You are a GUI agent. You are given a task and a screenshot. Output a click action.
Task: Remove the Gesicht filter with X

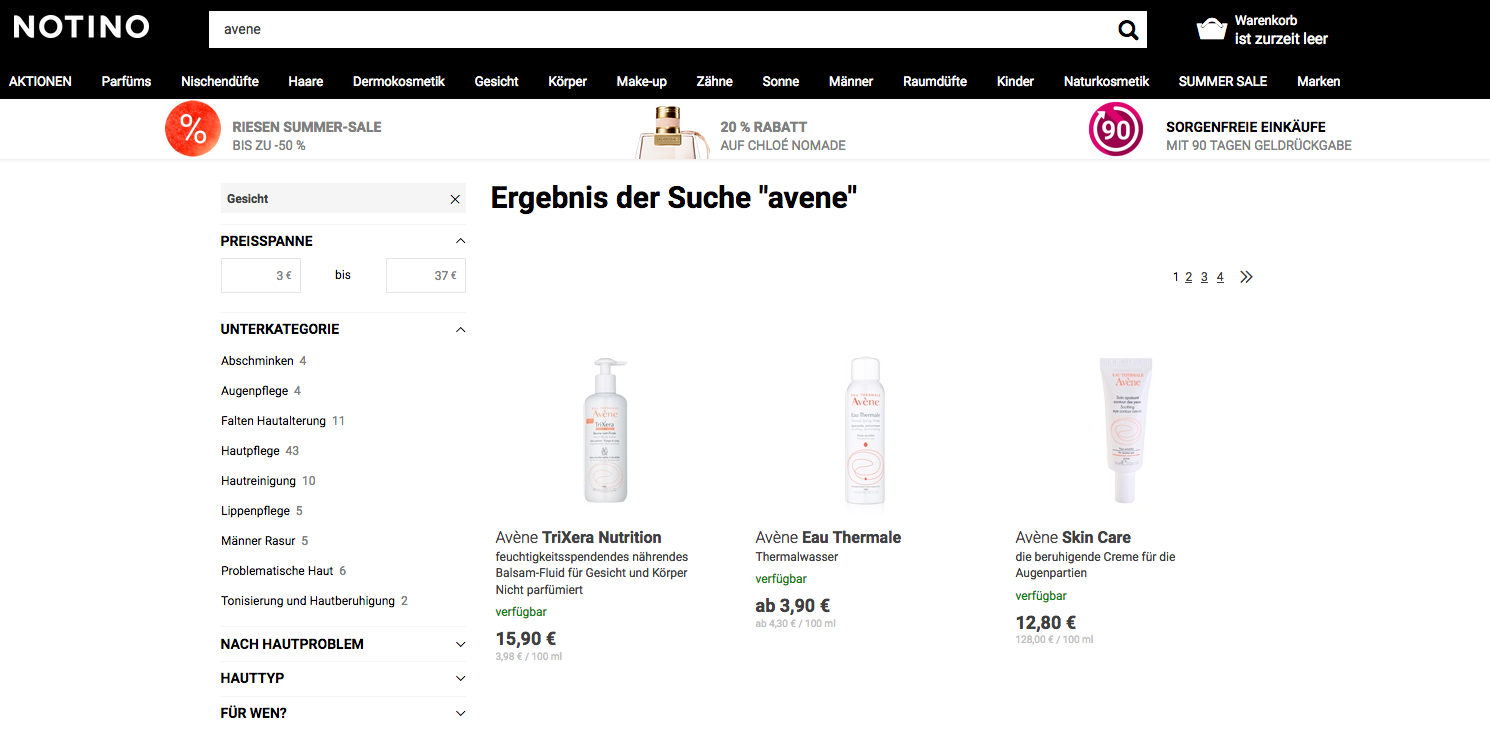point(455,199)
